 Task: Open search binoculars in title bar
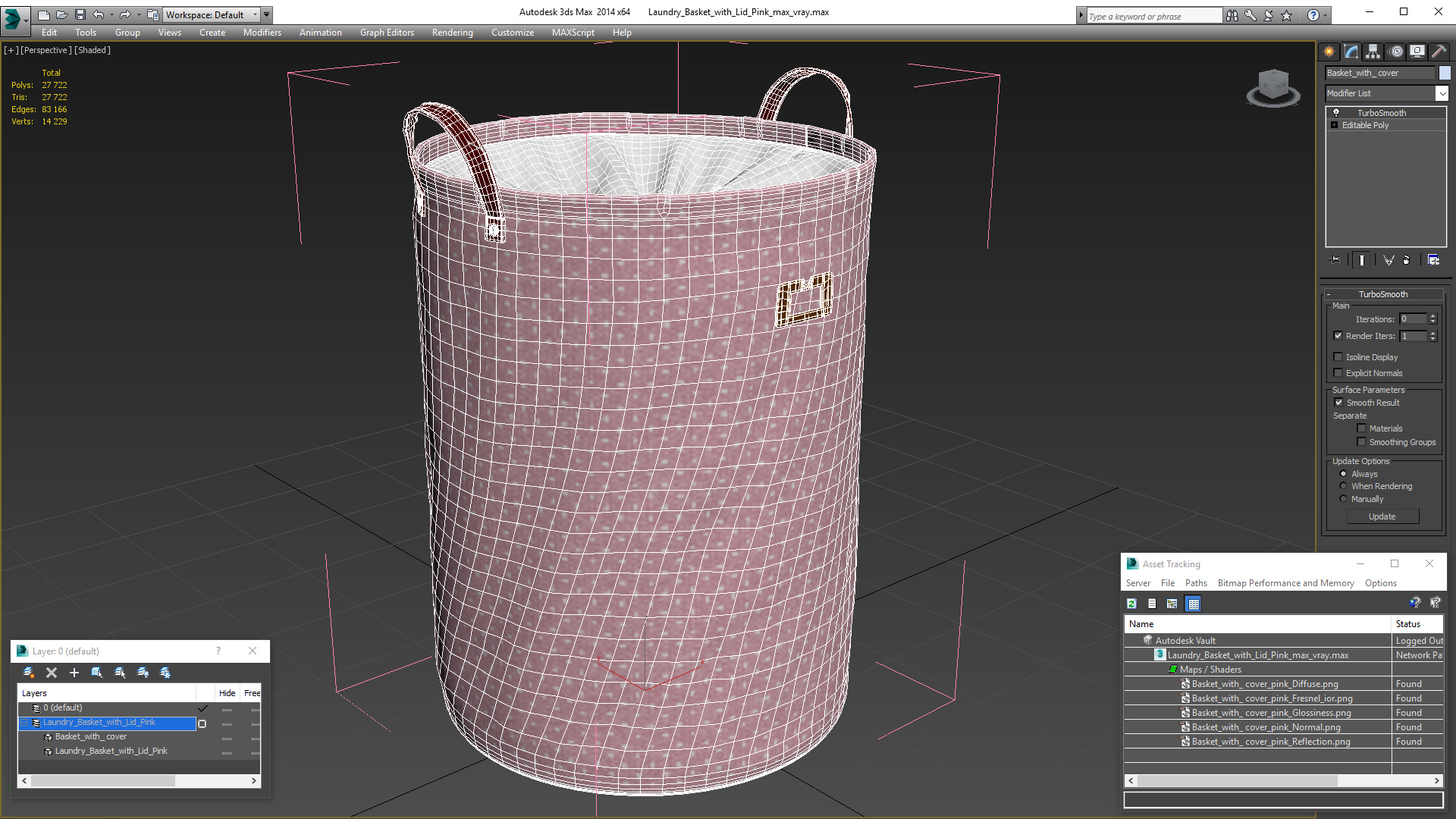pos(1232,15)
